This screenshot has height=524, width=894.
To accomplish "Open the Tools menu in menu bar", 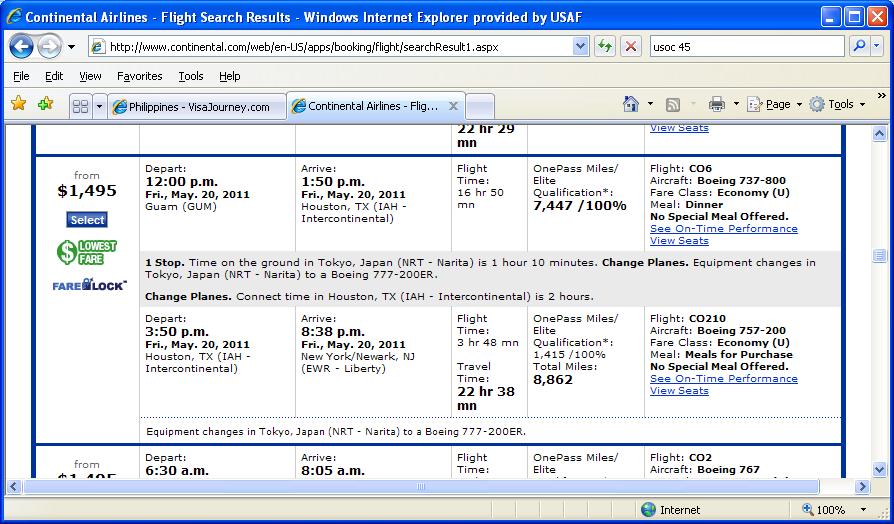I will 191,76.
